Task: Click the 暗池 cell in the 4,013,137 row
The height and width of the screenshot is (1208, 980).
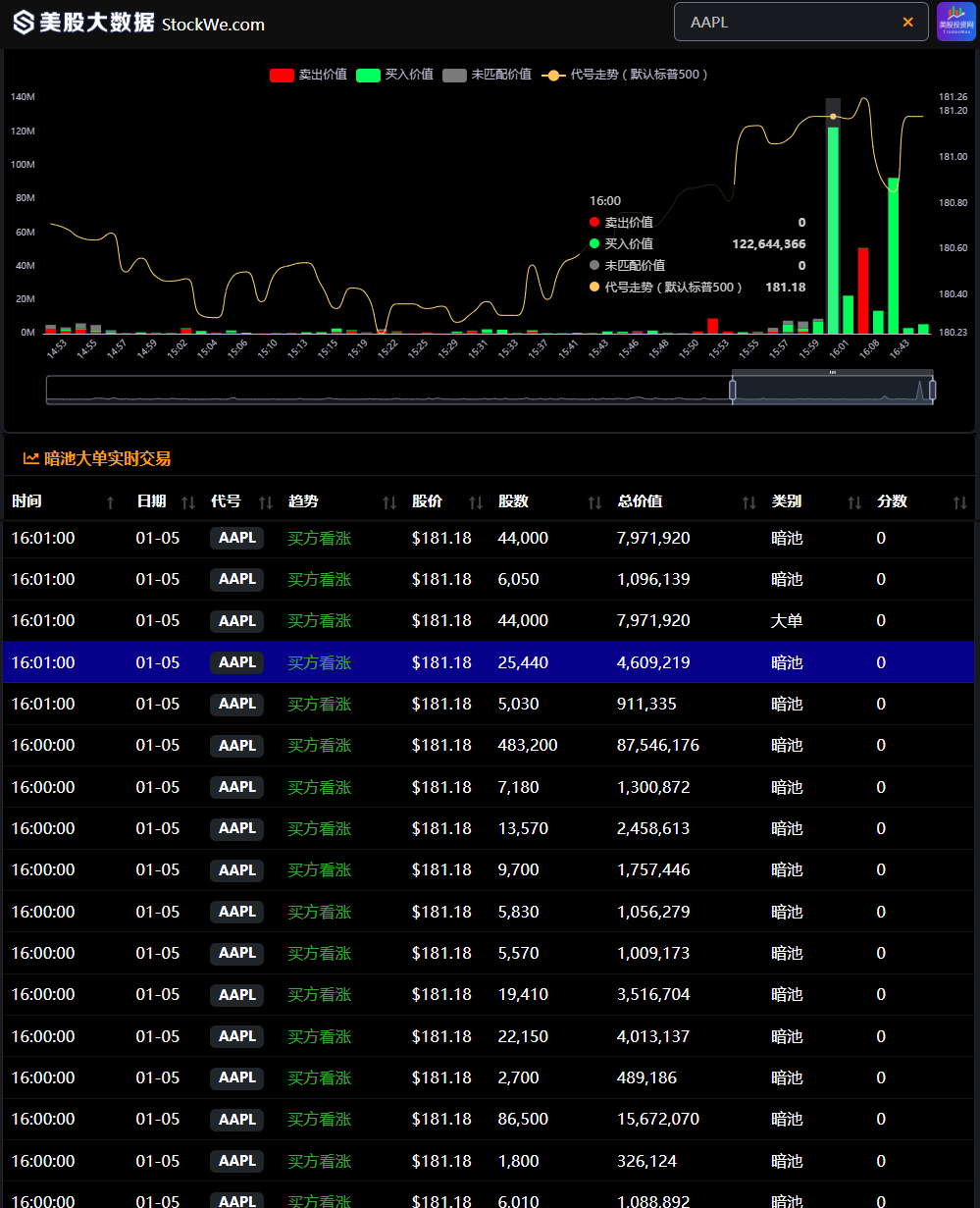Action: coord(787,1036)
